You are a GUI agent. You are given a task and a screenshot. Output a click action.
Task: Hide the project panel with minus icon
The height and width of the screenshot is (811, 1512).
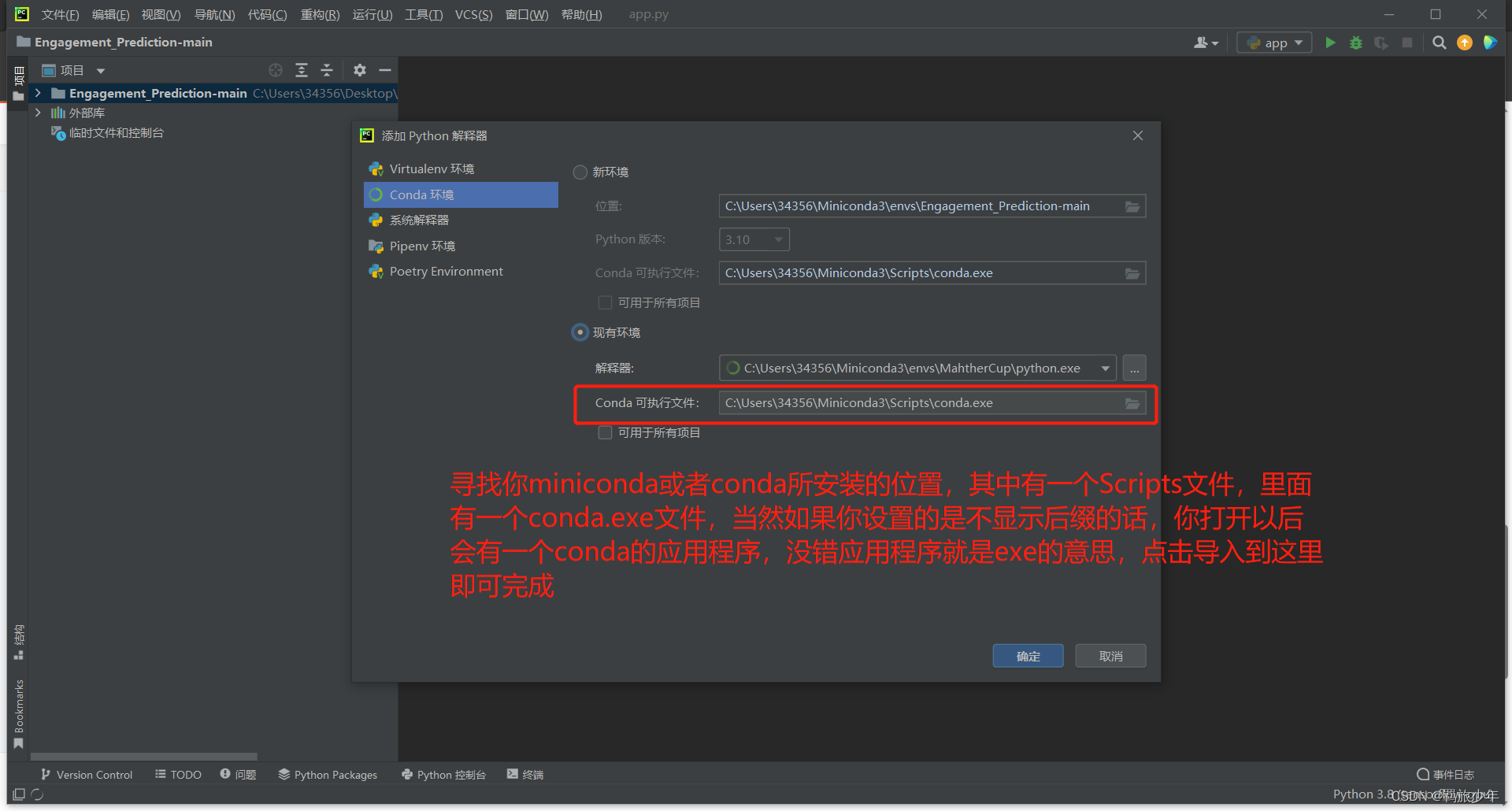coord(385,70)
